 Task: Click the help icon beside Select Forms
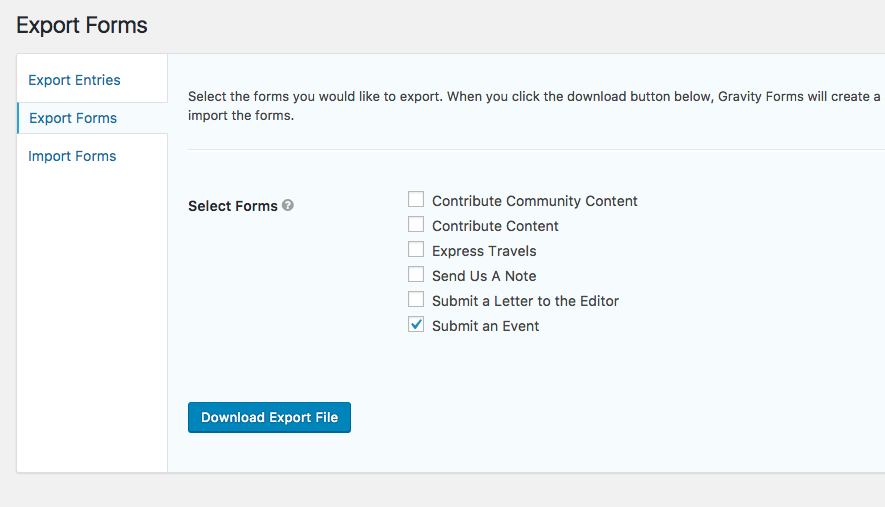(x=288, y=205)
